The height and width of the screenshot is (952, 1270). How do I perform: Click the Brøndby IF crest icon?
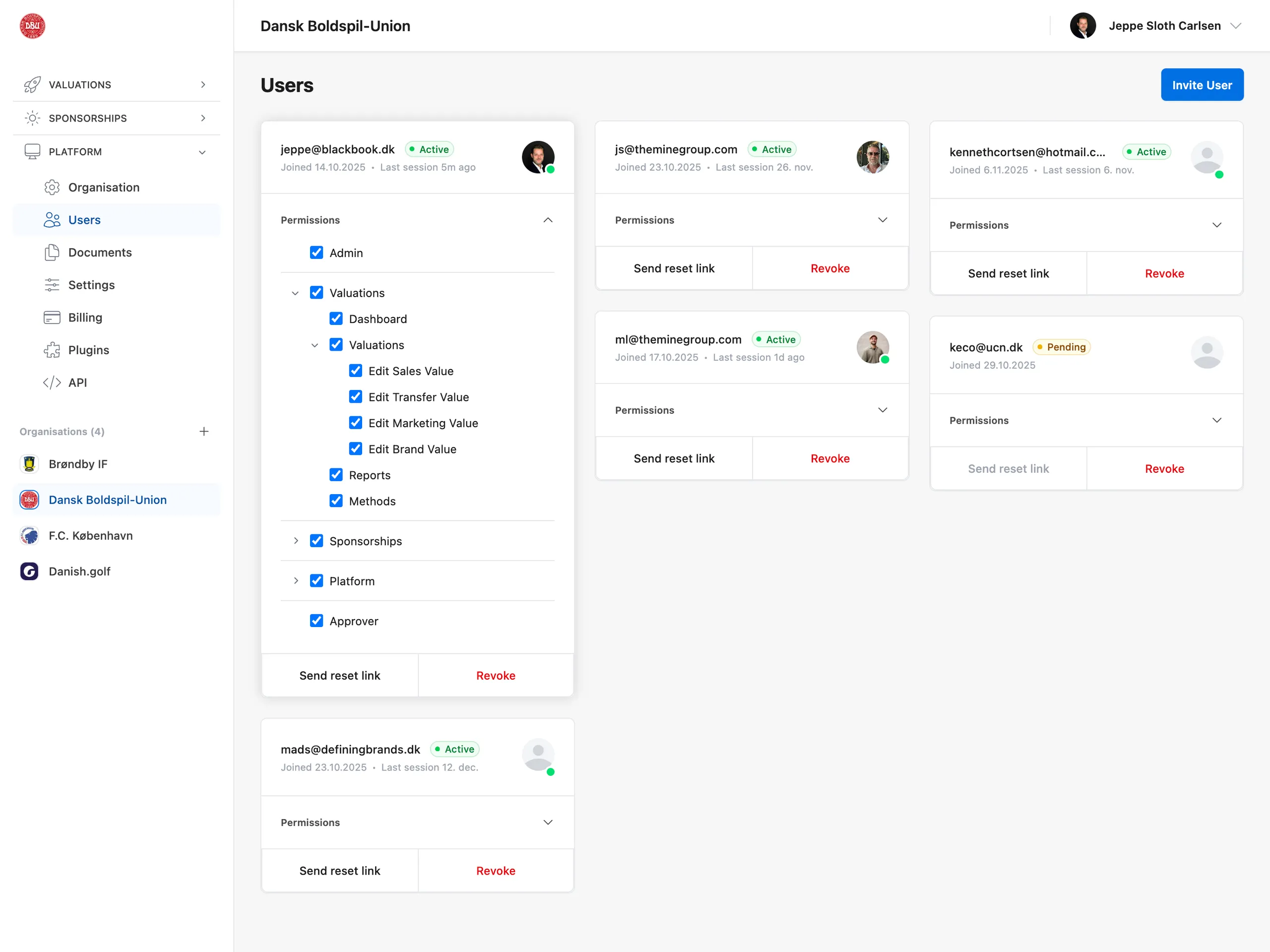click(29, 464)
